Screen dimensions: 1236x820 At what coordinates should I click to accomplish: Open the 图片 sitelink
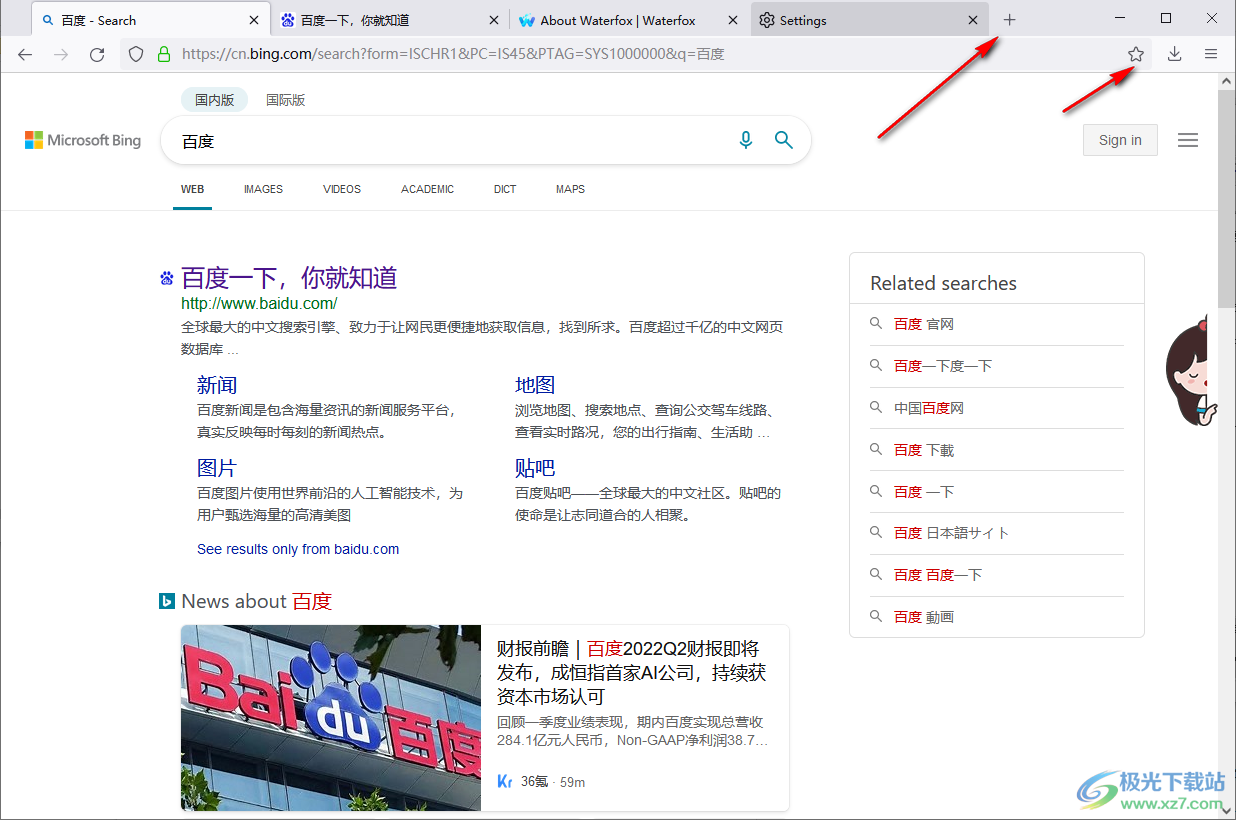coord(217,468)
